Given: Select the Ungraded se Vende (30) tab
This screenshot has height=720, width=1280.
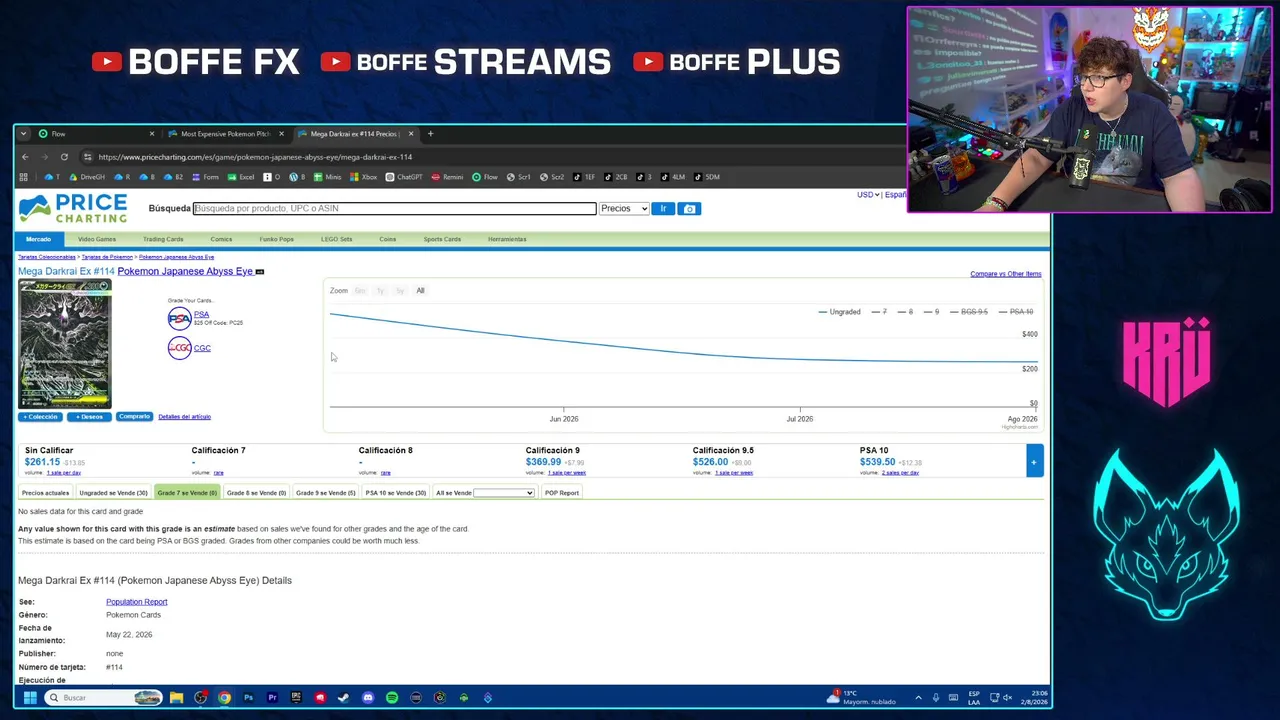Looking at the screenshot, I should pyautogui.click(x=113, y=493).
